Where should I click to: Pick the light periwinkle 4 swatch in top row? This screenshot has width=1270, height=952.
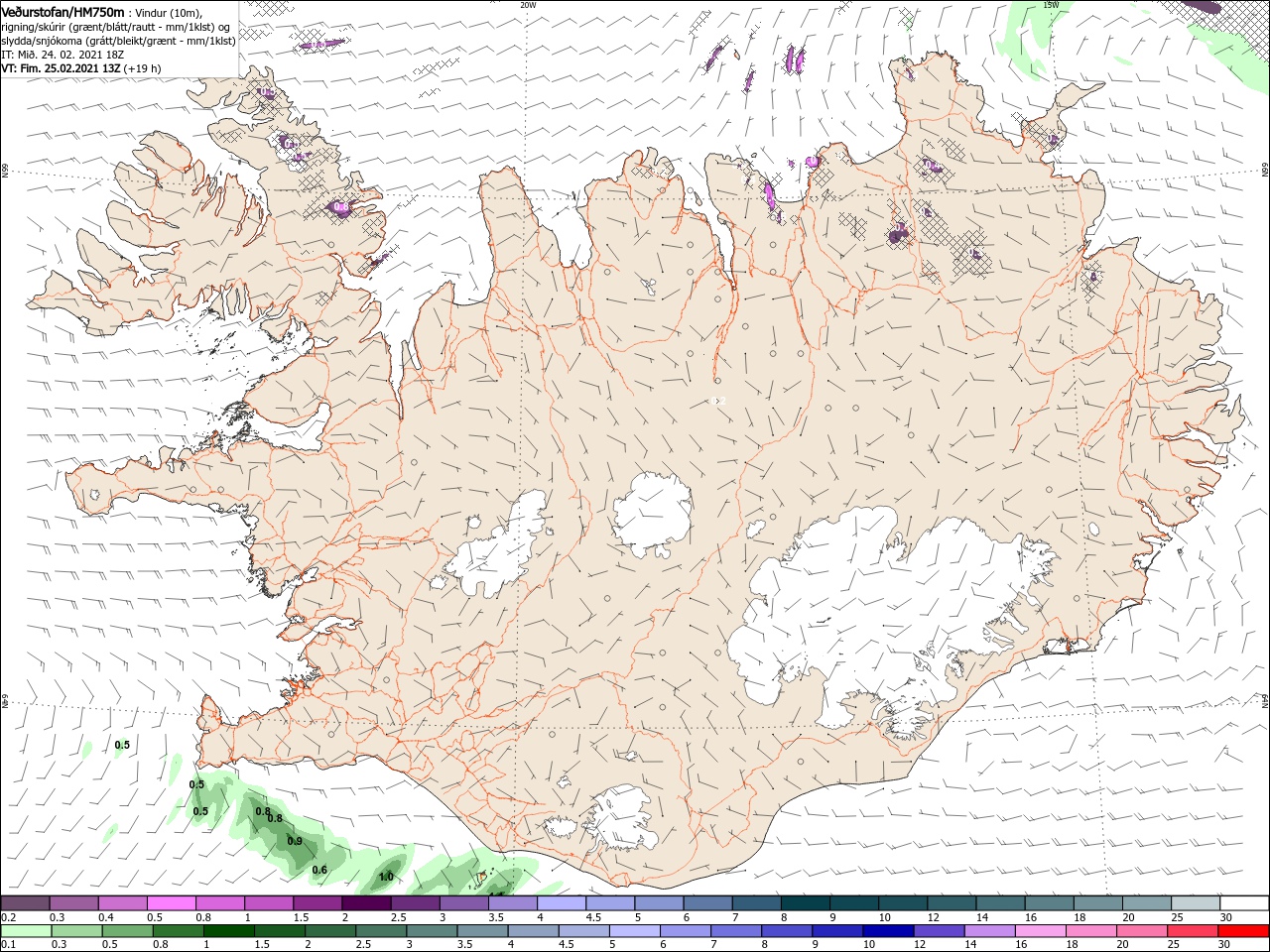(x=561, y=903)
